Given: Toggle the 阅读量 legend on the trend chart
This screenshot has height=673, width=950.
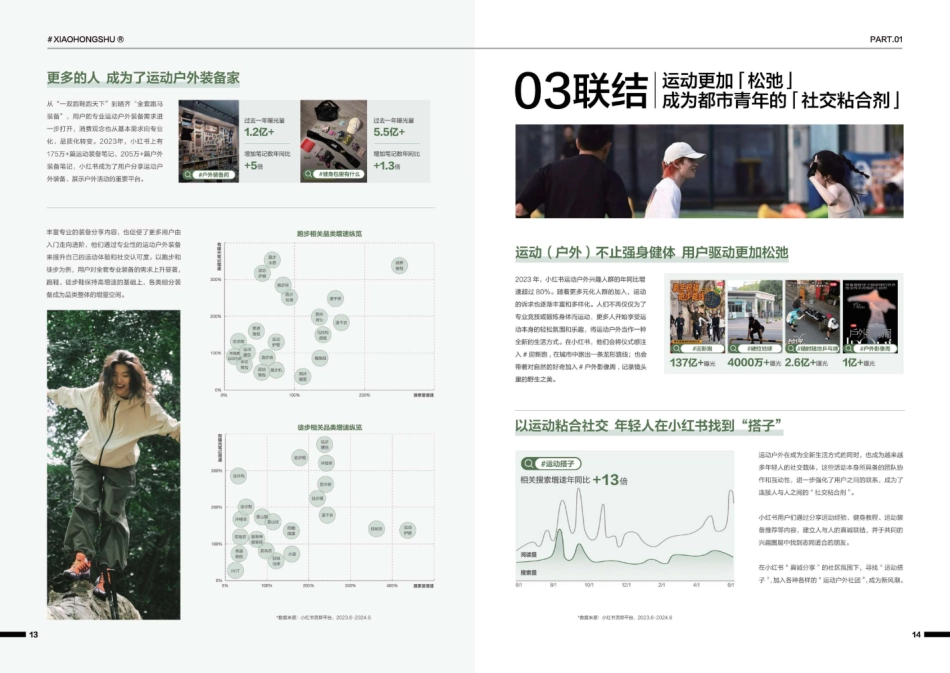Looking at the screenshot, I should [x=527, y=552].
